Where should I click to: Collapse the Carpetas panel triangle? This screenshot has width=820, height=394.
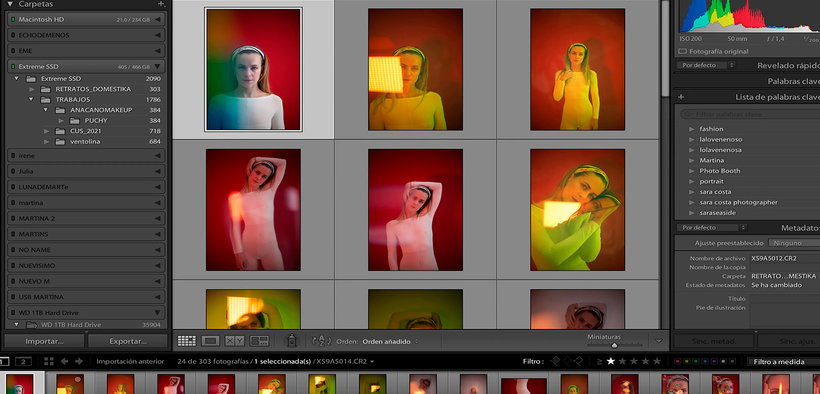[x=9, y=4]
